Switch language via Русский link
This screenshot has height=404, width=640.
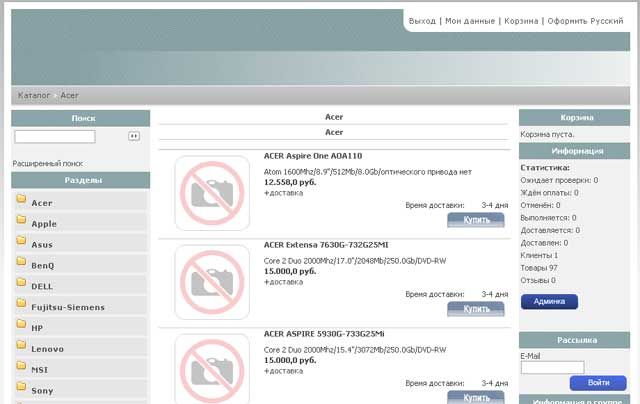pyautogui.click(x=607, y=21)
